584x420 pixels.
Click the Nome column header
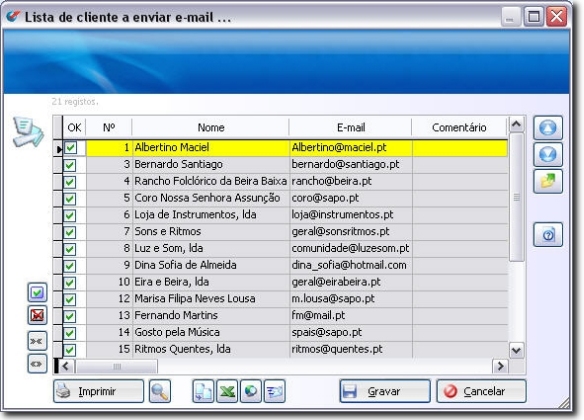(210, 128)
